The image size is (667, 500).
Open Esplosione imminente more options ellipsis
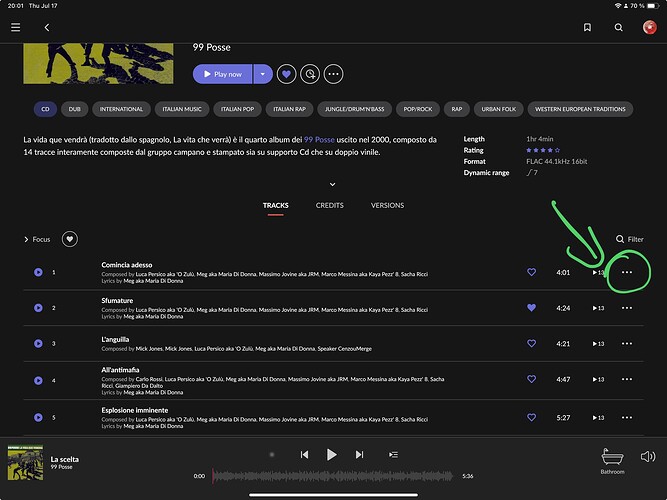[x=627, y=417]
